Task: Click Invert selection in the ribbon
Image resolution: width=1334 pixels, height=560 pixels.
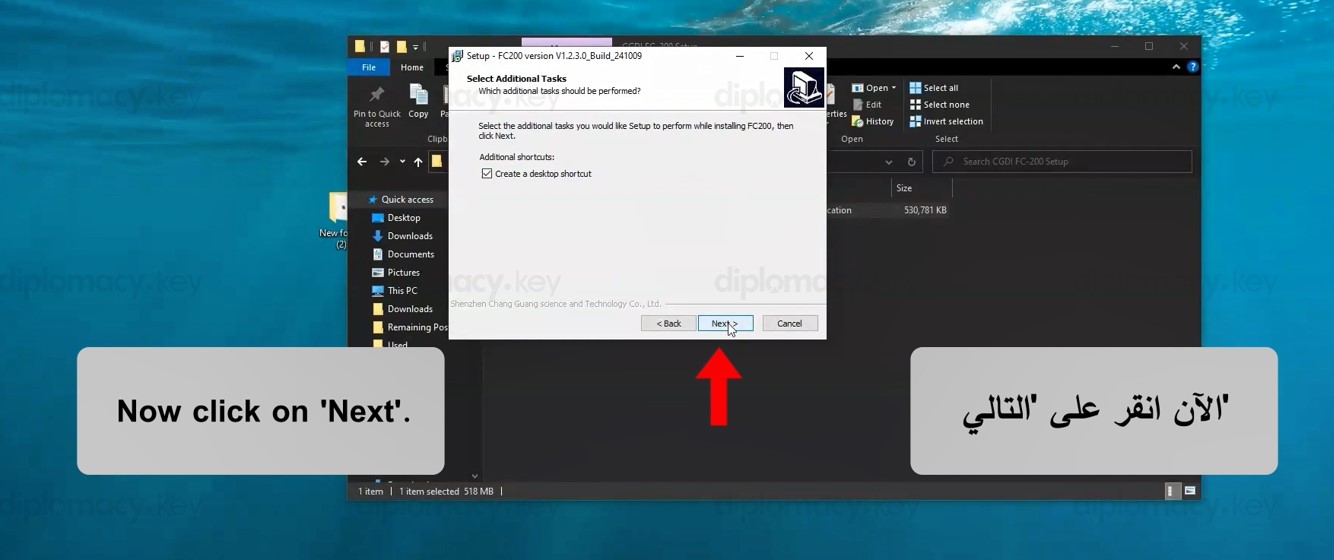Action: point(946,121)
